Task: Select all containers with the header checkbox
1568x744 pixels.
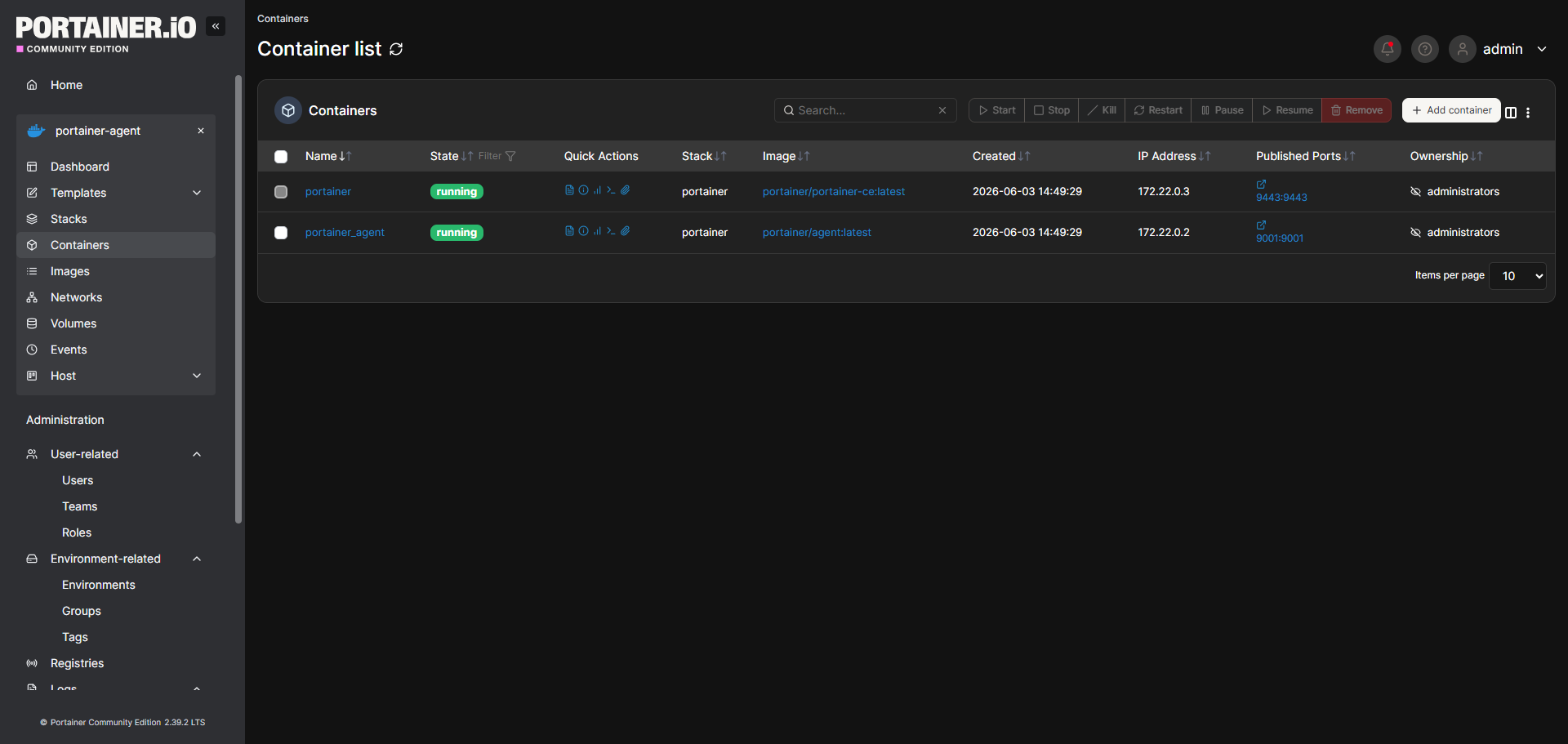Action: tap(281, 157)
